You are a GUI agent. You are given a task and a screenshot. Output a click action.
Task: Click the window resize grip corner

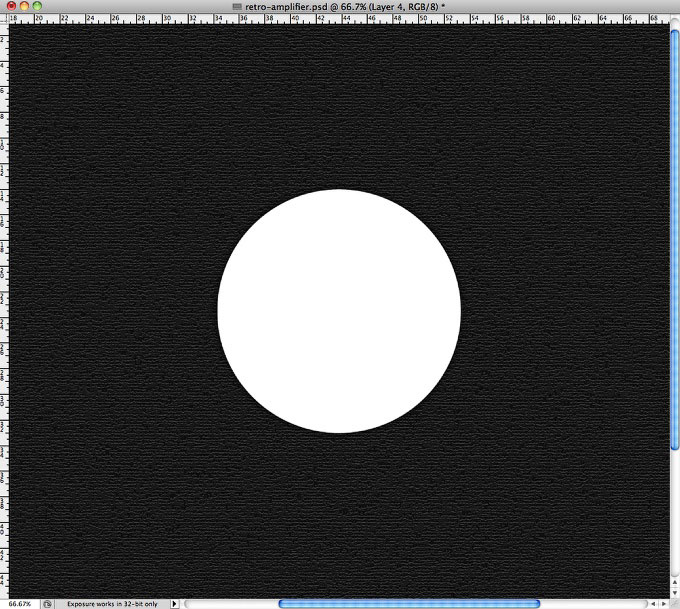click(x=675, y=604)
